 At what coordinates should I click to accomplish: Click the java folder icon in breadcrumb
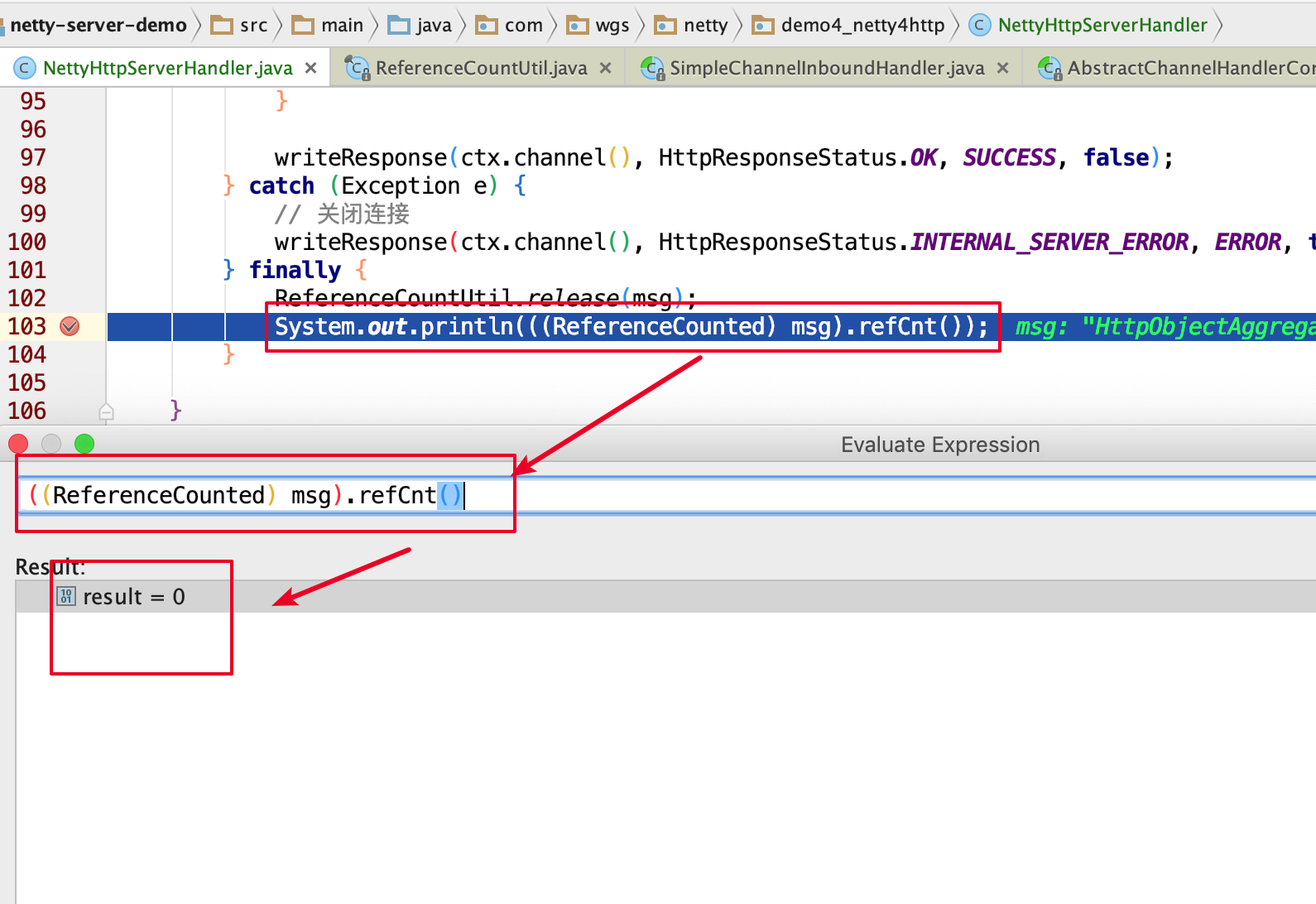(399, 25)
